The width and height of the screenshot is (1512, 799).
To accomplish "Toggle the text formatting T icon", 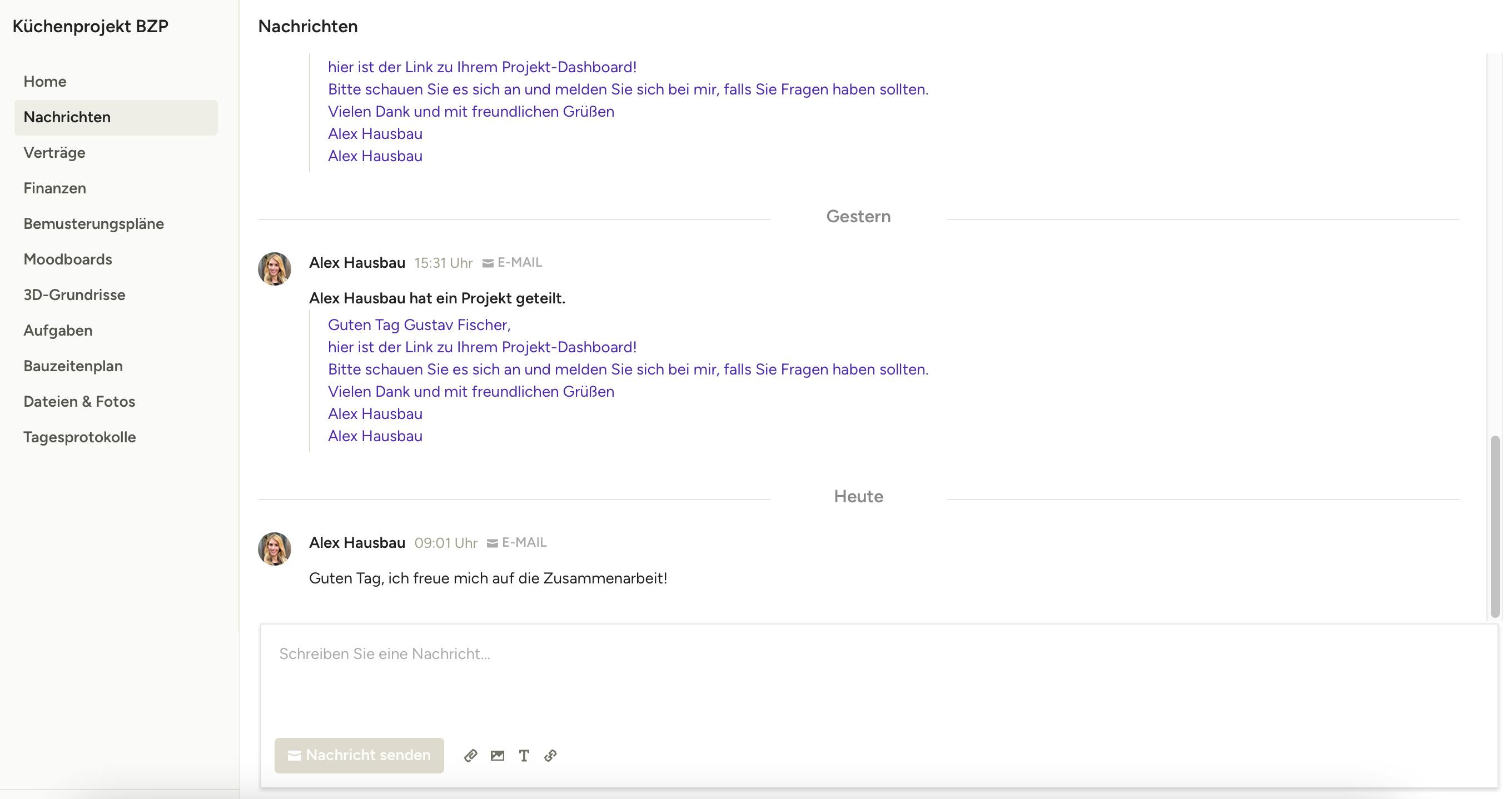I will point(524,756).
